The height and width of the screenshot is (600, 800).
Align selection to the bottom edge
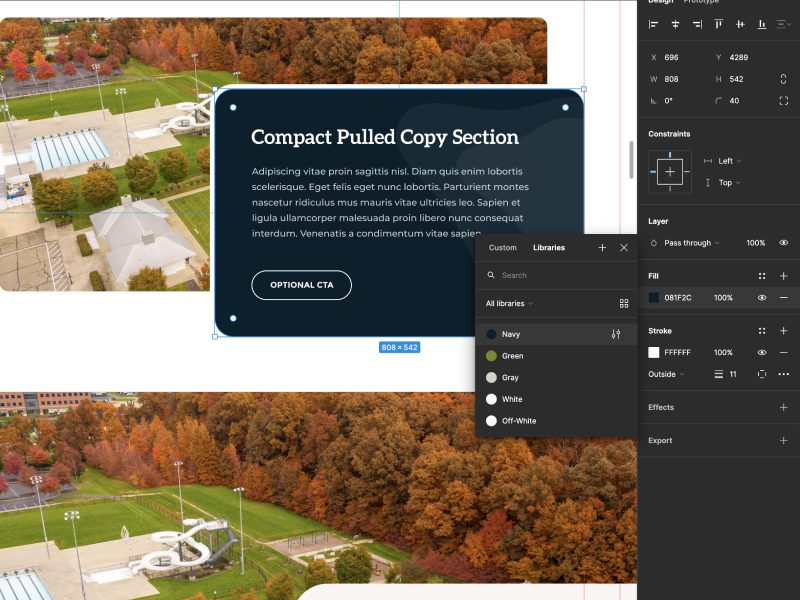coord(762,24)
